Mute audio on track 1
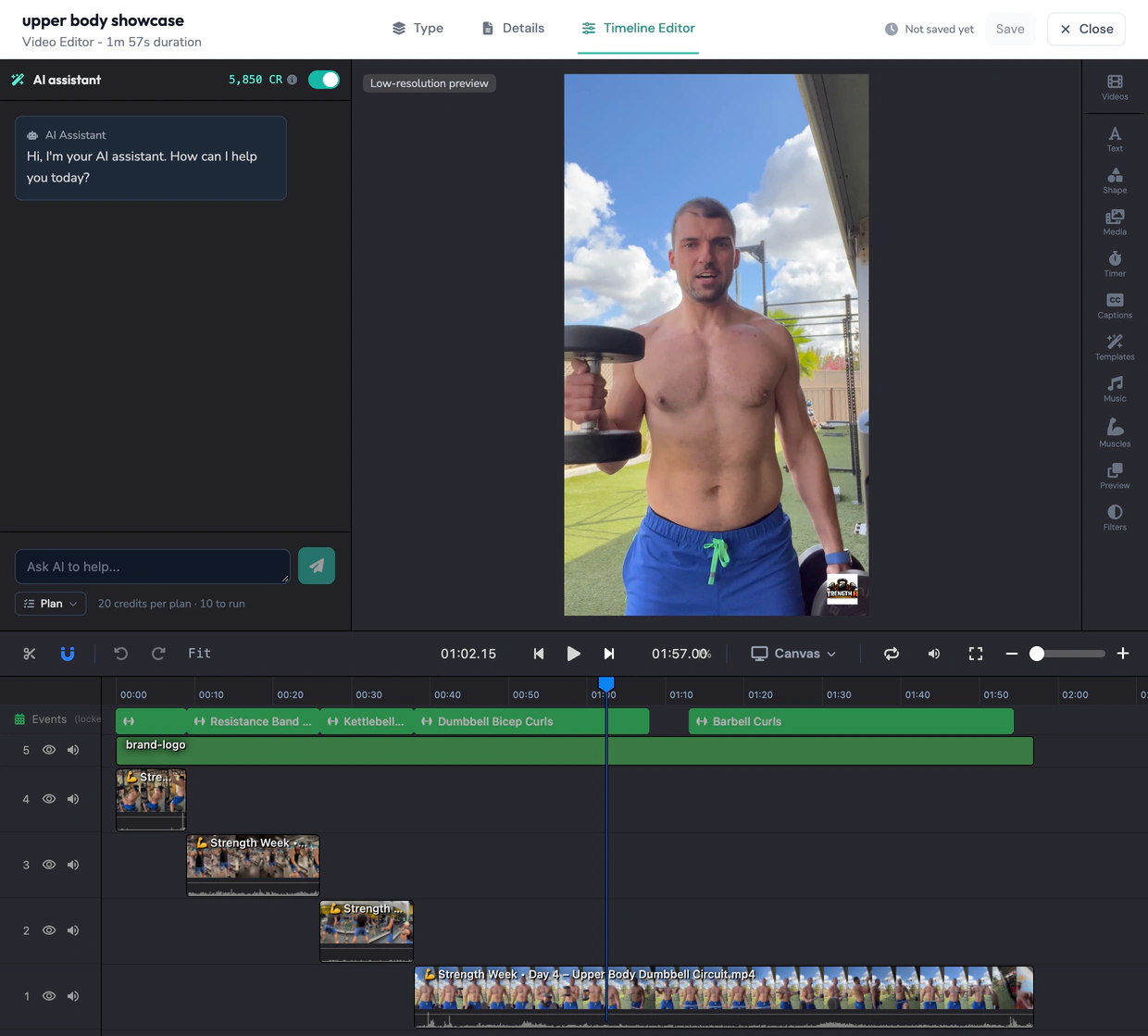 coord(73,996)
